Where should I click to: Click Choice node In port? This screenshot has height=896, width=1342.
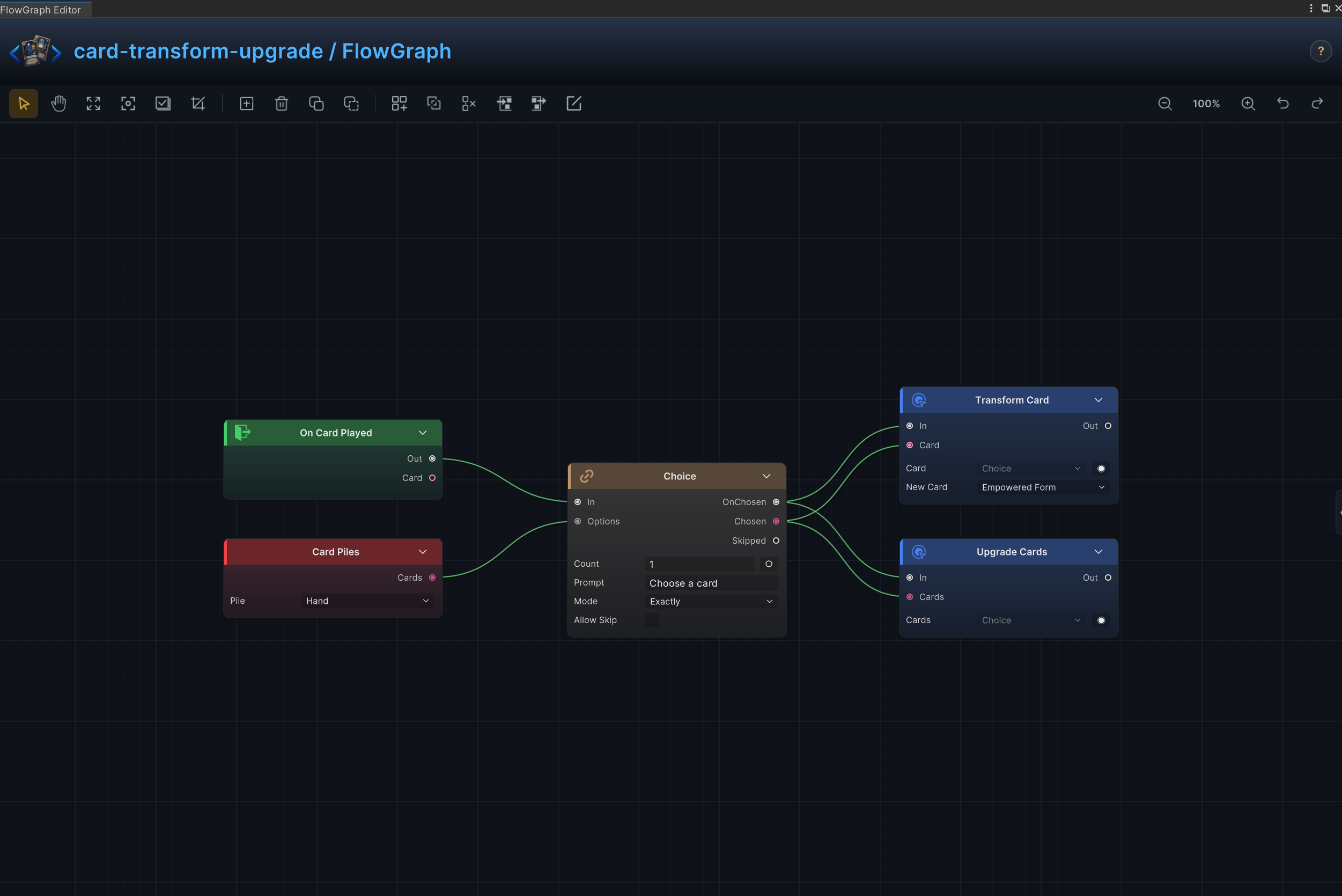(x=577, y=502)
